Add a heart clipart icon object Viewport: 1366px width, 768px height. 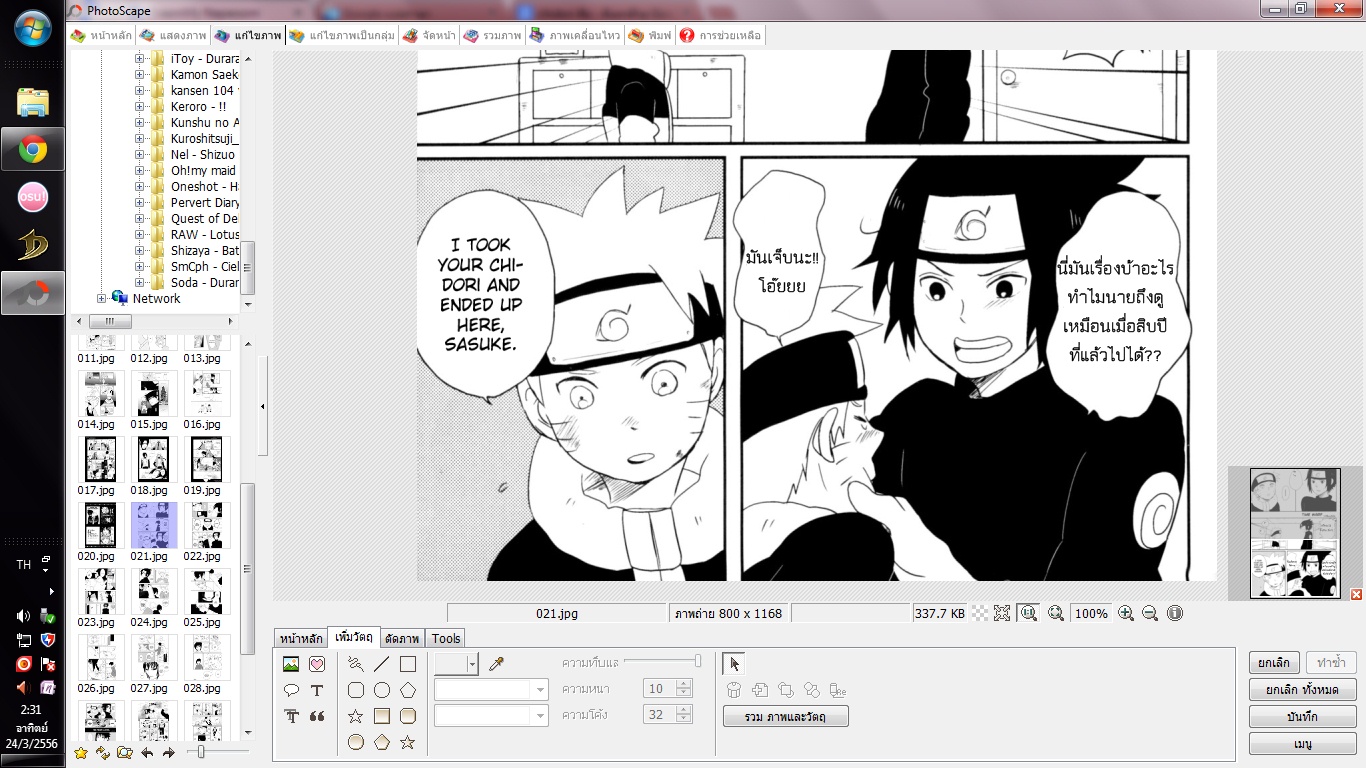[x=317, y=664]
